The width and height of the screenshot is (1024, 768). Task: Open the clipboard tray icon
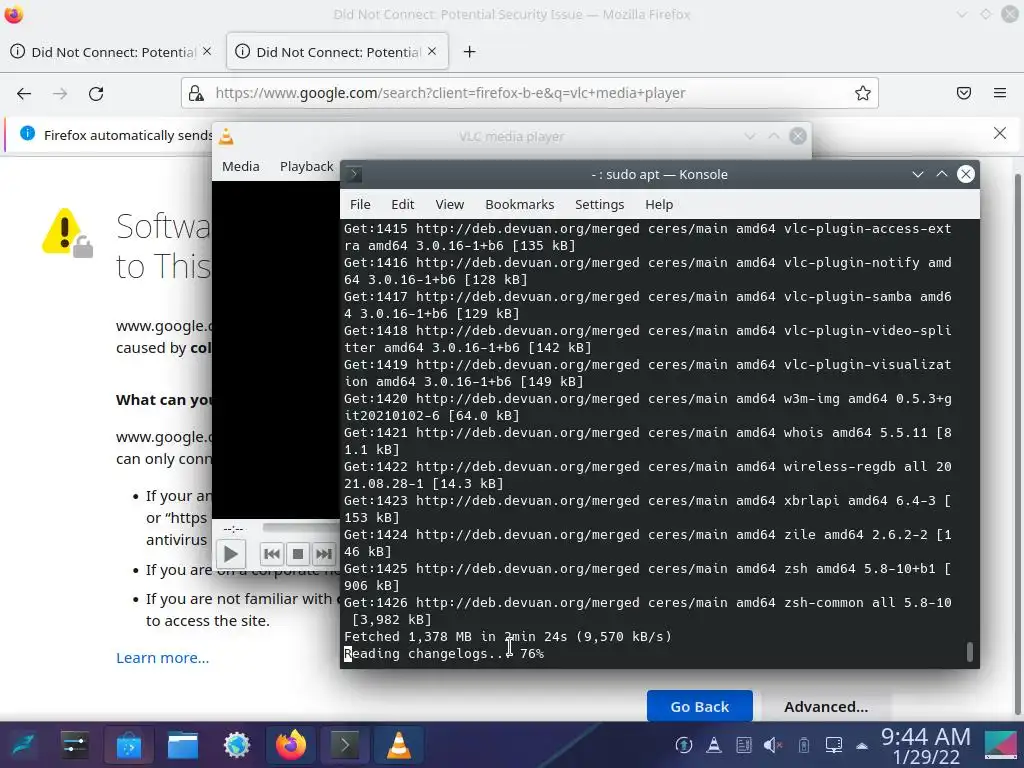pos(744,745)
